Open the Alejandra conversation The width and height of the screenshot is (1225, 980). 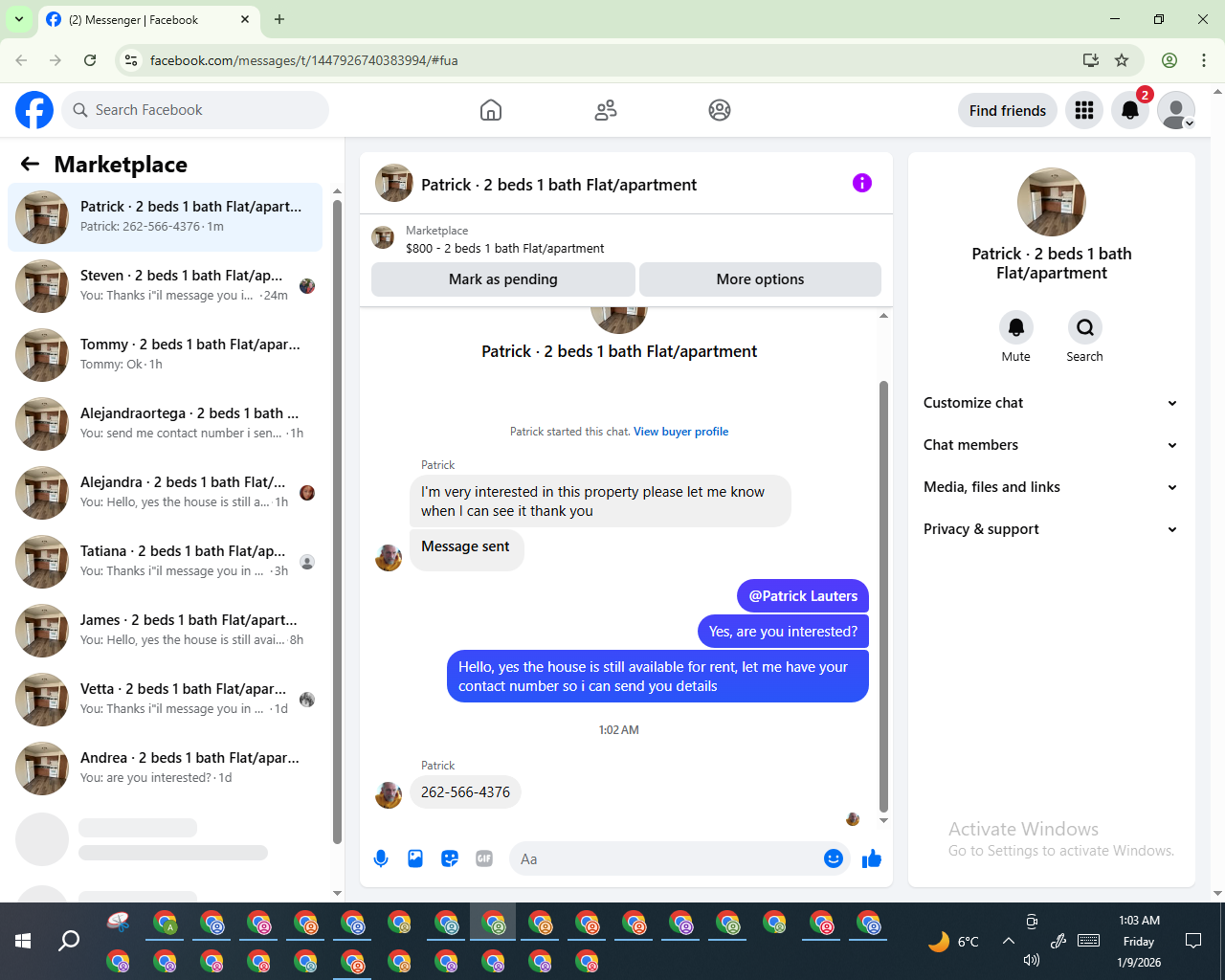[x=166, y=493]
